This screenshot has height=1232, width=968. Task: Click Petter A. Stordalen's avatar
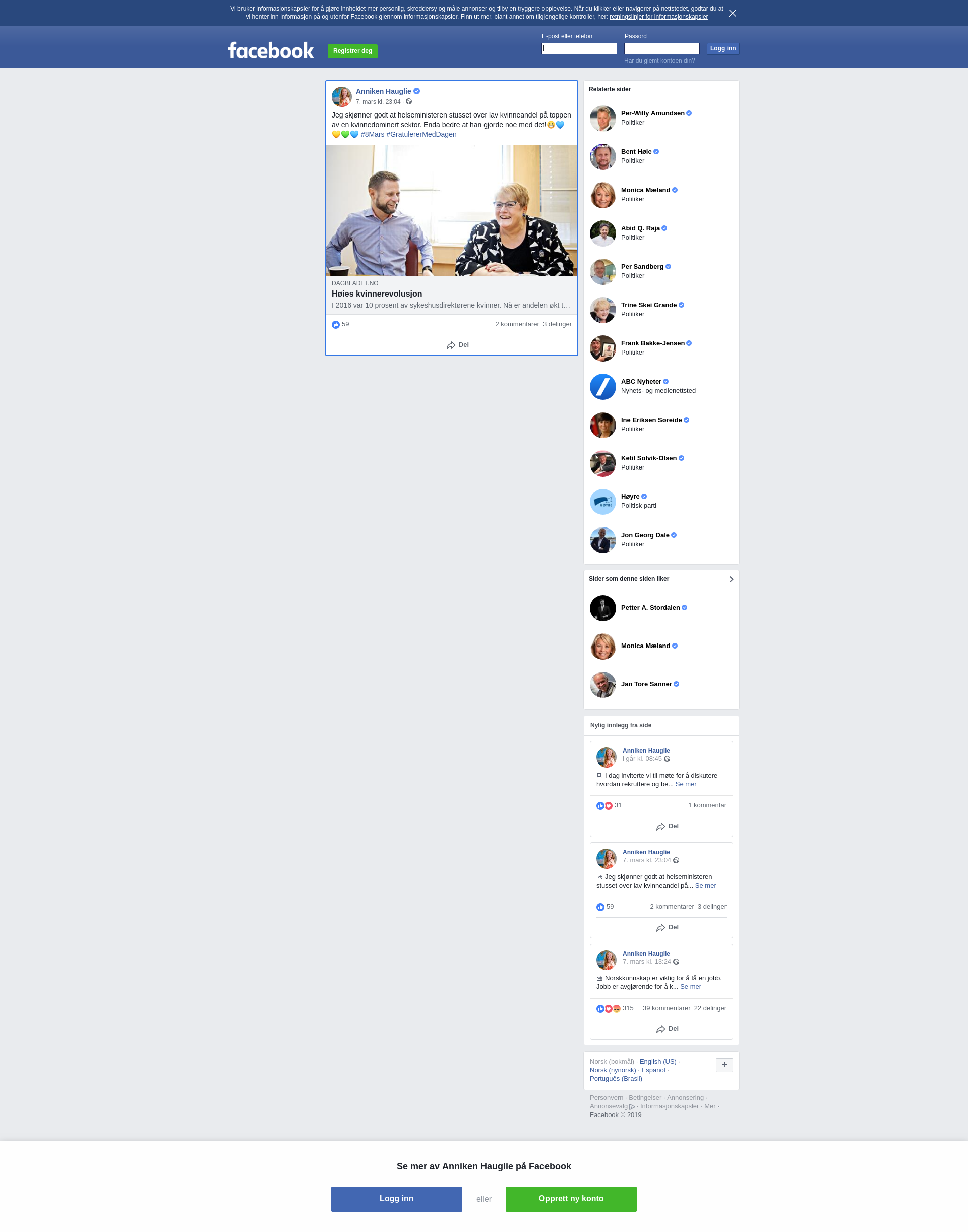(602, 608)
